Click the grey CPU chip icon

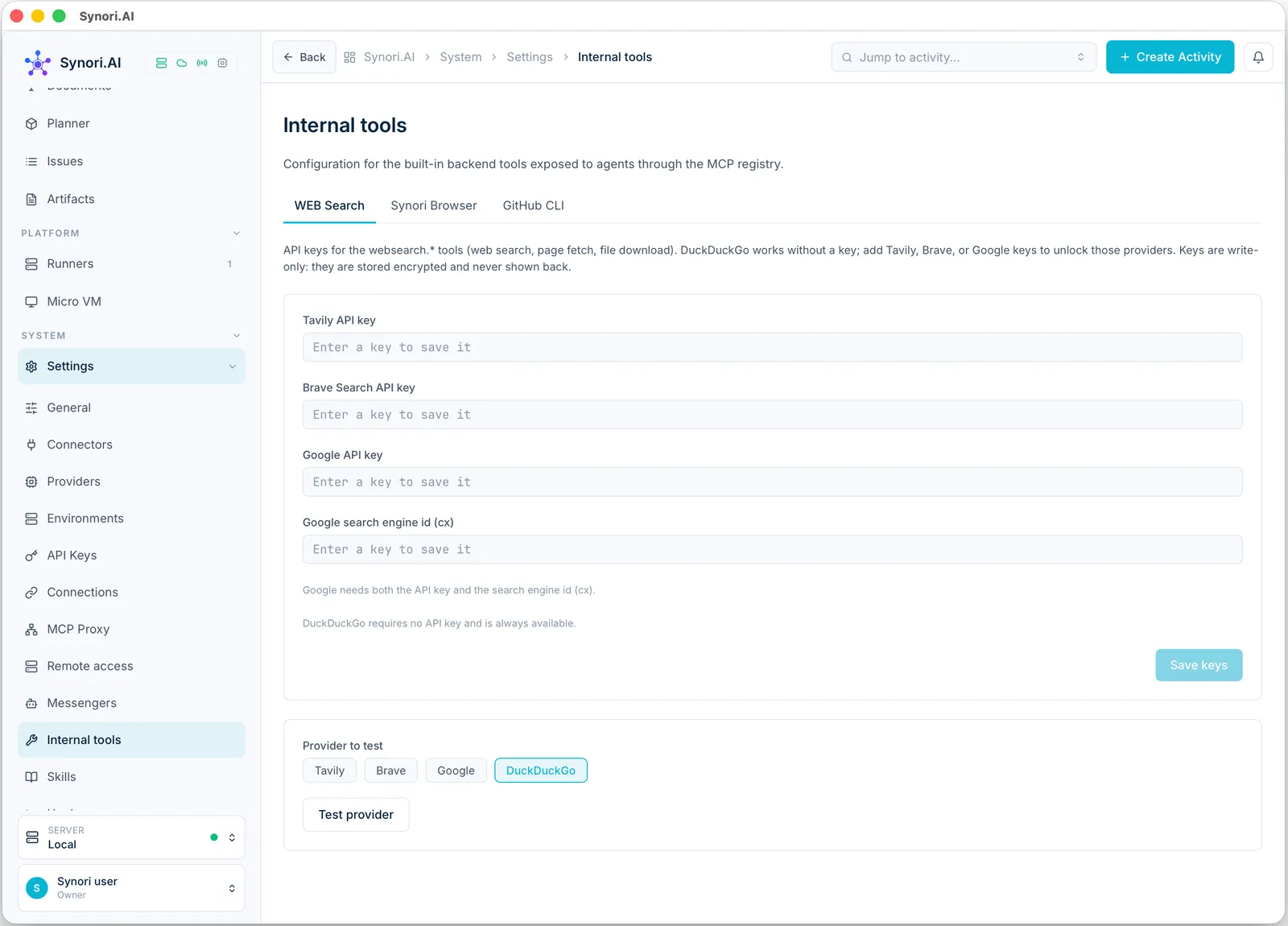[x=223, y=63]
